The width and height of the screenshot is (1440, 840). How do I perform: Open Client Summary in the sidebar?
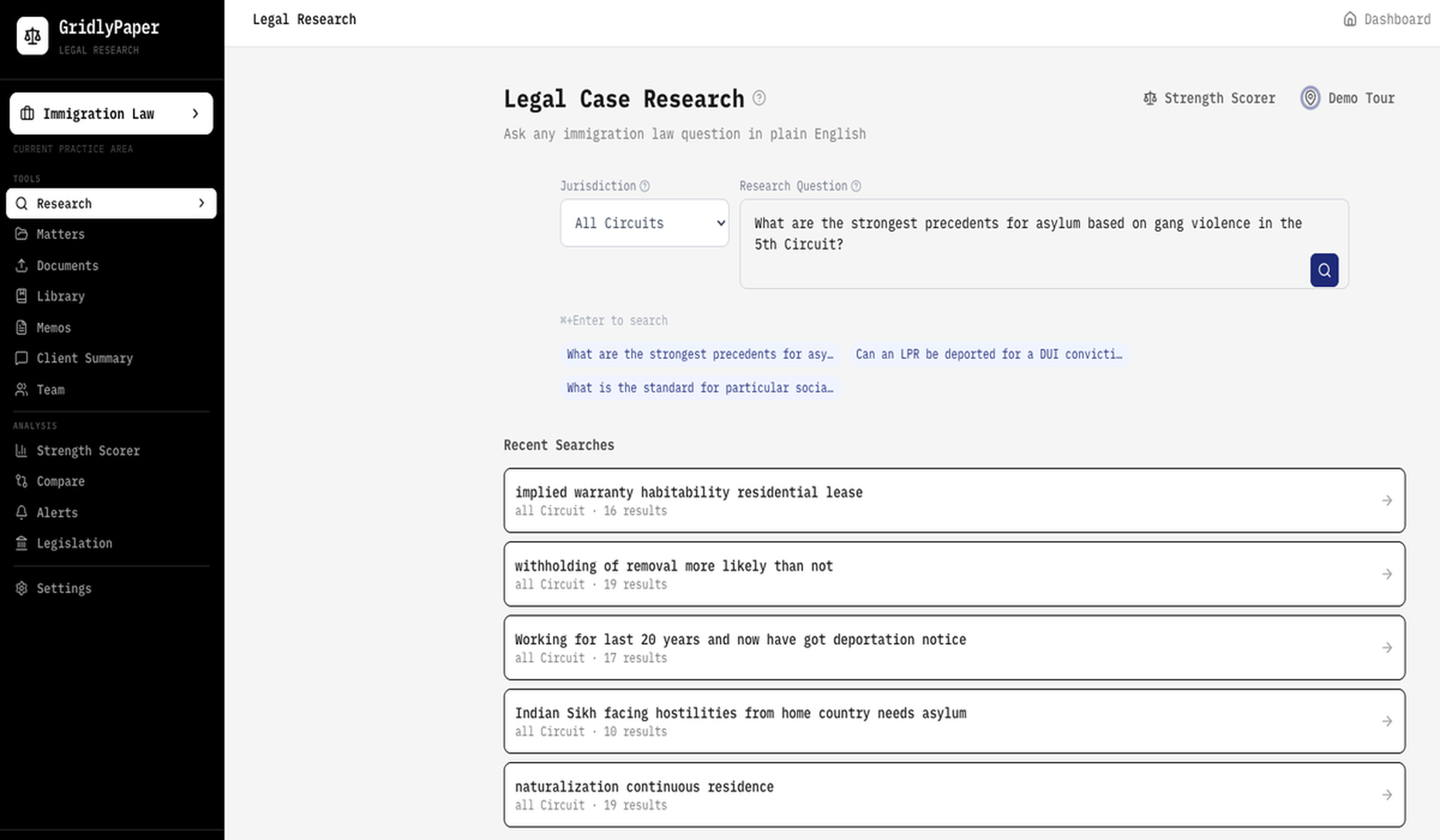click(111, 358)
